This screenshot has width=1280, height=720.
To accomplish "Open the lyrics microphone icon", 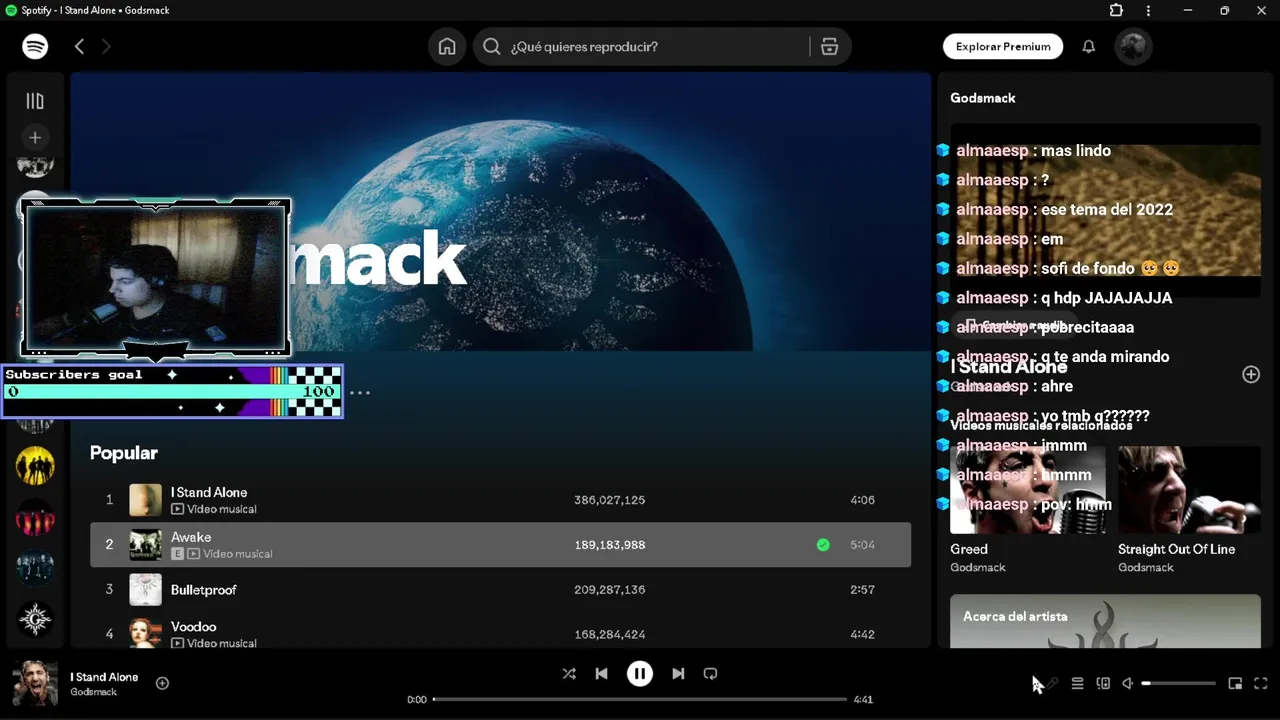I will point(1051,684).
